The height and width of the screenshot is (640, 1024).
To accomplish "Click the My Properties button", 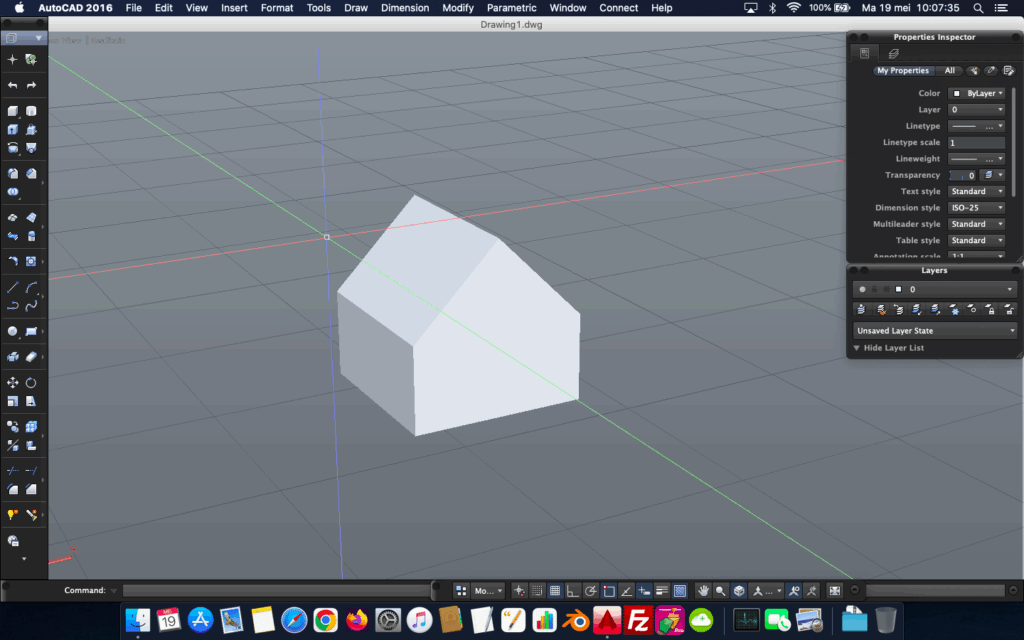I will pyautogui.click(x=903, y=70).
